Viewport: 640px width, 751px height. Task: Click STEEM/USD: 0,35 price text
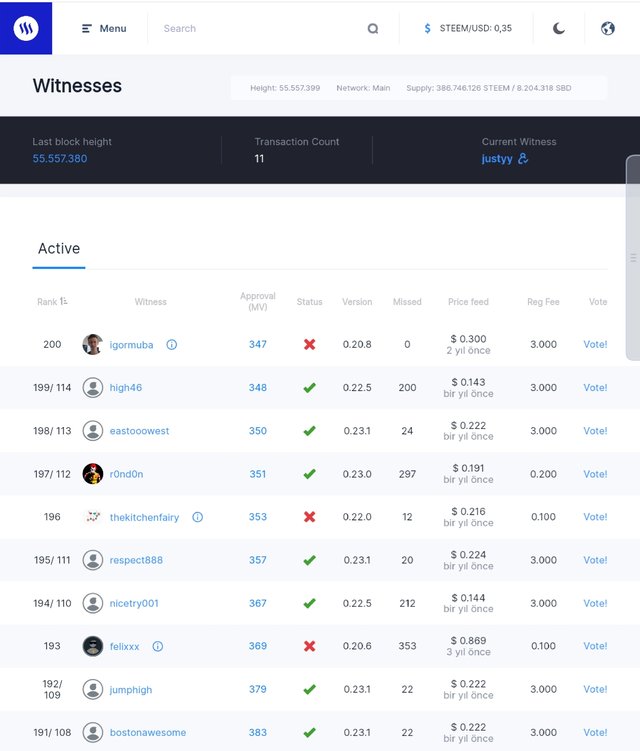coord(476,28)
